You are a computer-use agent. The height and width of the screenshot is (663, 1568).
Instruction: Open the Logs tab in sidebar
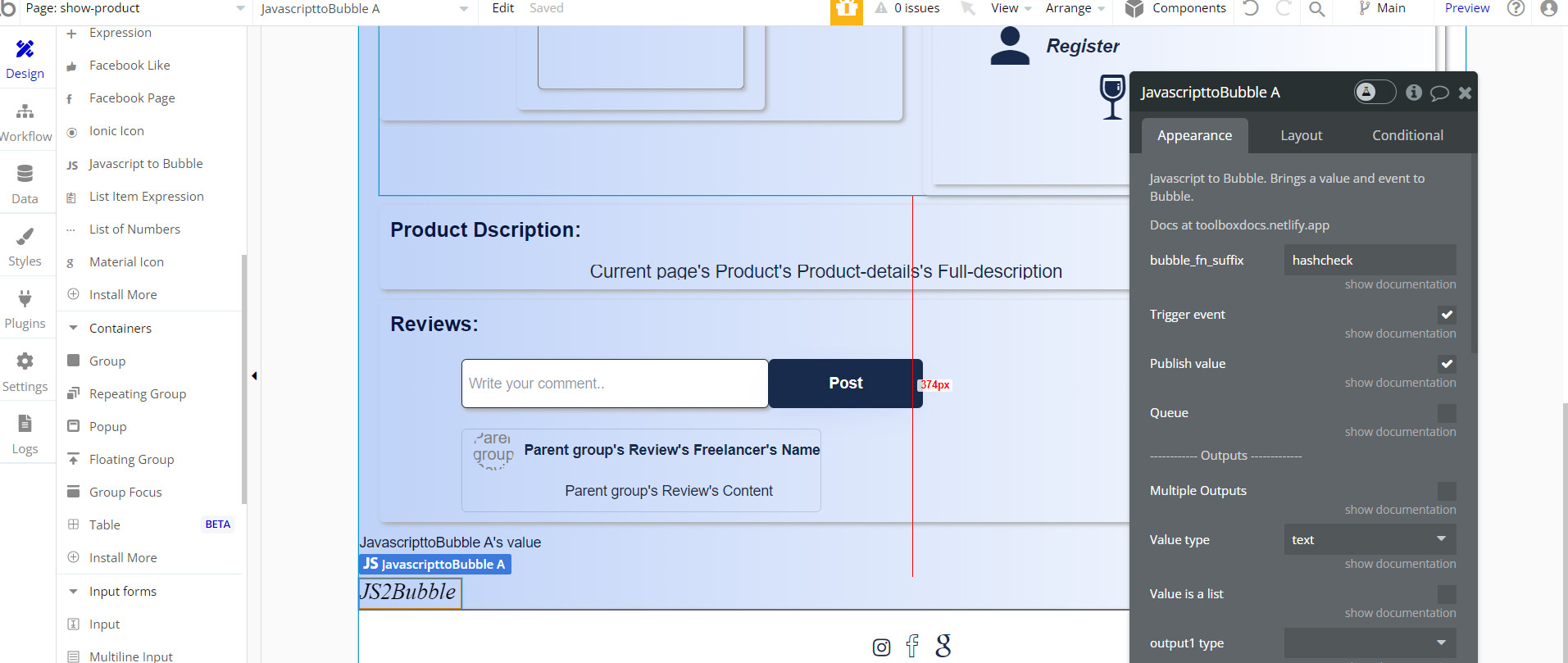click(25, 435)
